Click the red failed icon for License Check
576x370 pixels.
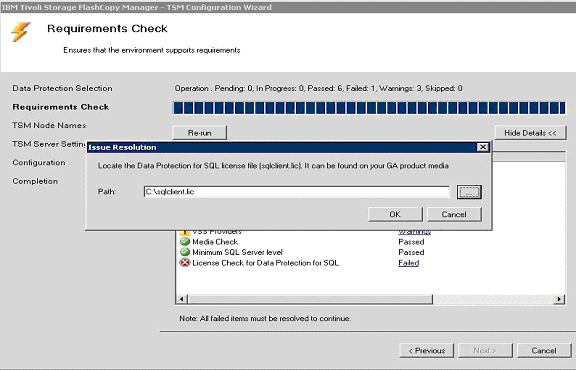(x=185, y=263)
